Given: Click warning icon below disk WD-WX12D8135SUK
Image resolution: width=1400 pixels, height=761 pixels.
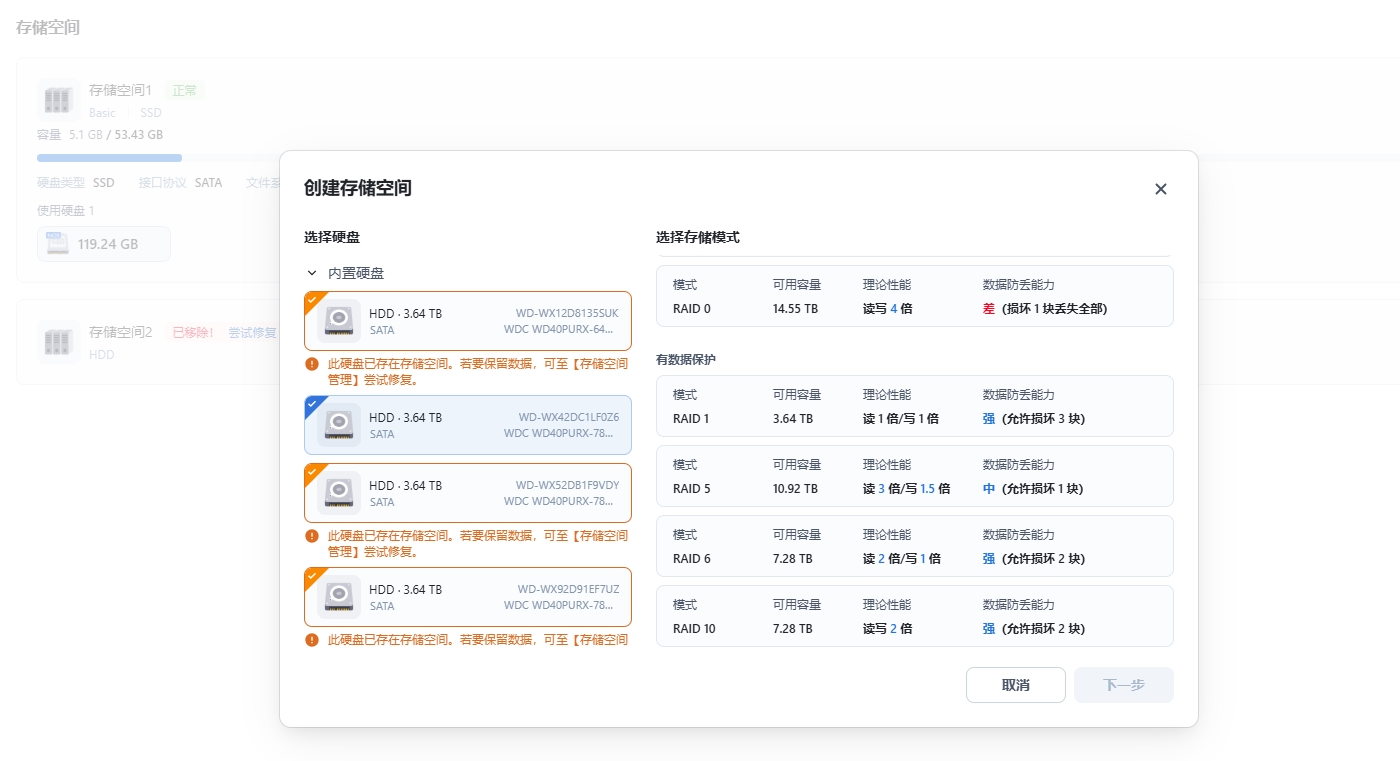Looking at the screenshot, I should point(312,364).
